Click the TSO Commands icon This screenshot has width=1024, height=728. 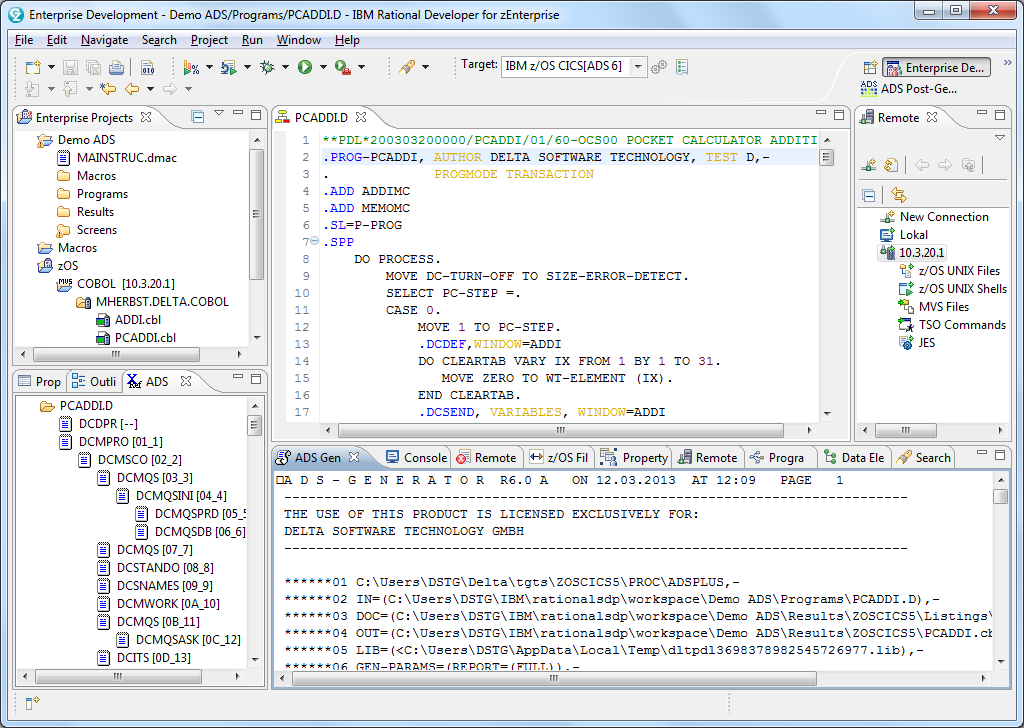click(906, 324)
